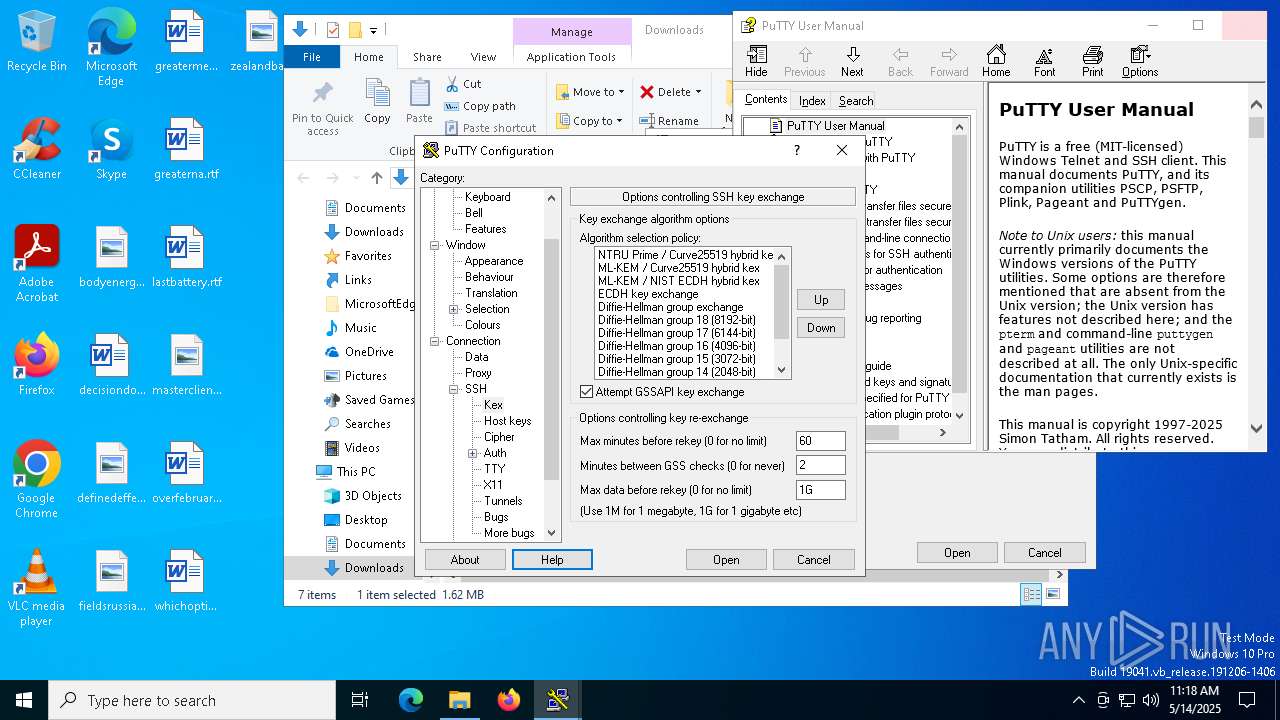Switch to Search tab in help viewer
The image size is (1280, 720).
(x=856, y=100)
